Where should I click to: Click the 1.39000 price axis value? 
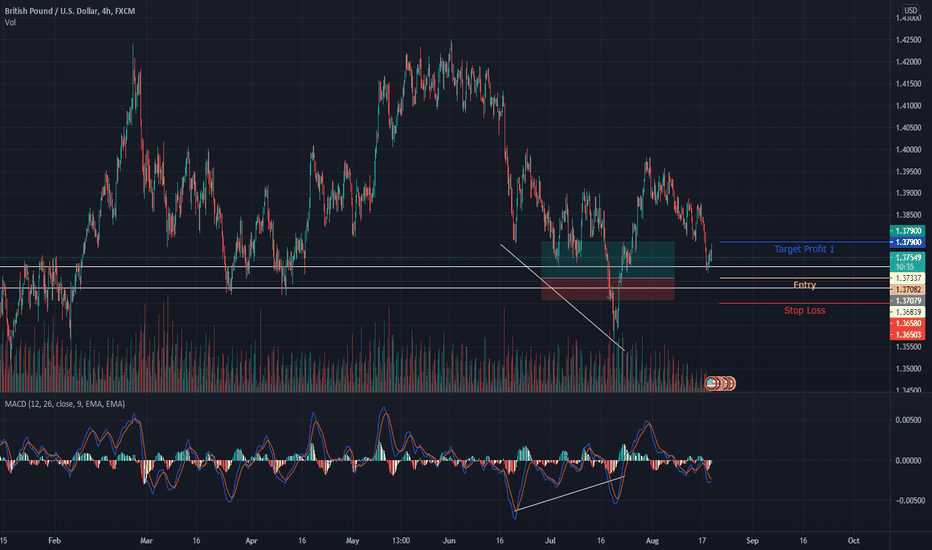point(908,193)
